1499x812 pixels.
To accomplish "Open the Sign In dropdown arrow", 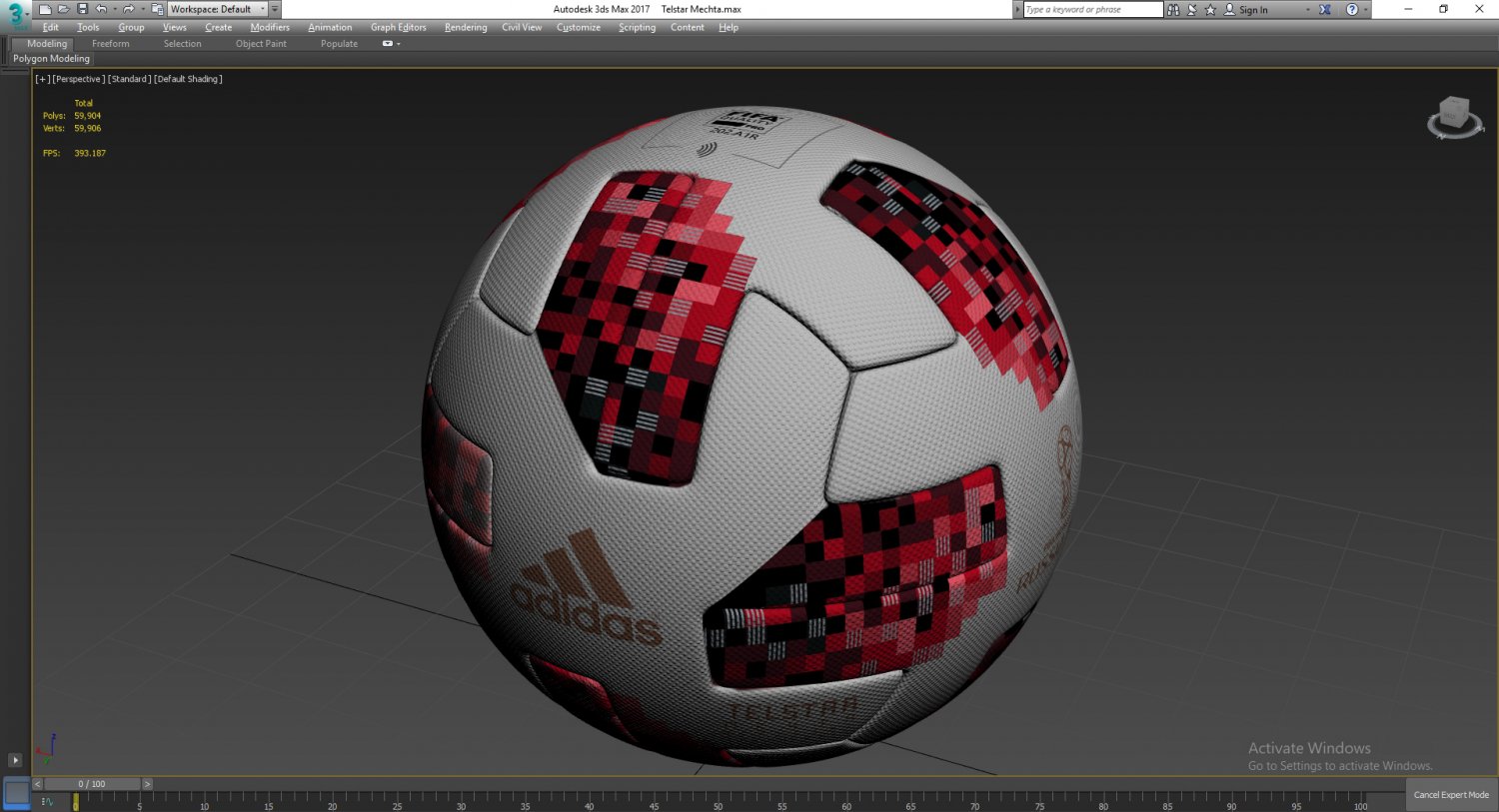I will (1307, 9).
